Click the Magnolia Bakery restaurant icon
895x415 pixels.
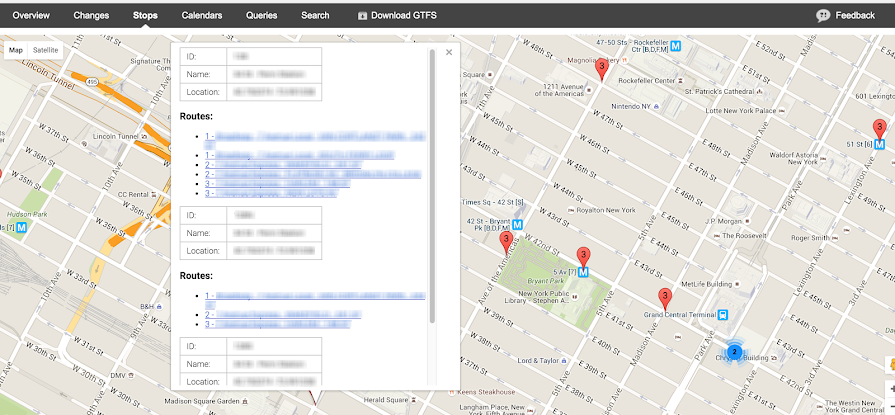(625, 60)
